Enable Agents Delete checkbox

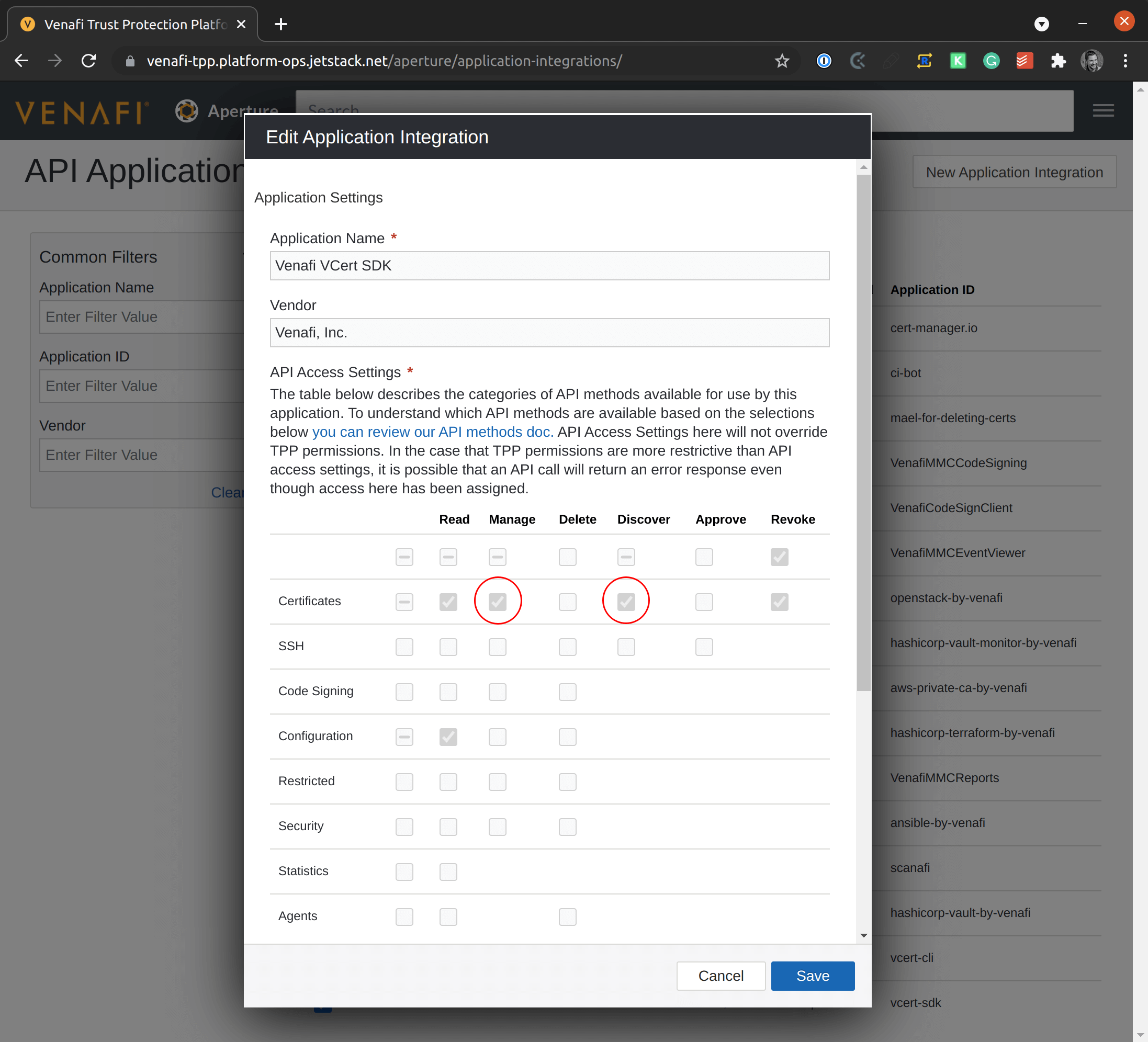[567, 916]
